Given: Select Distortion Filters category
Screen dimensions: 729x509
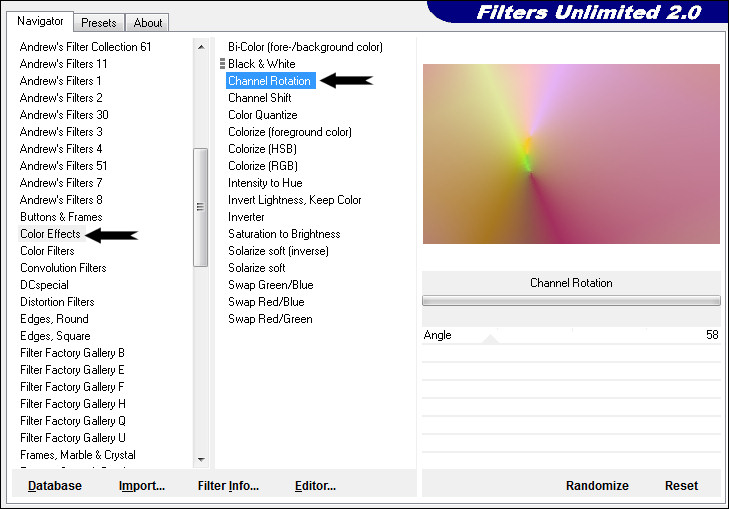Looking at the screenshot, I should 57,302.
